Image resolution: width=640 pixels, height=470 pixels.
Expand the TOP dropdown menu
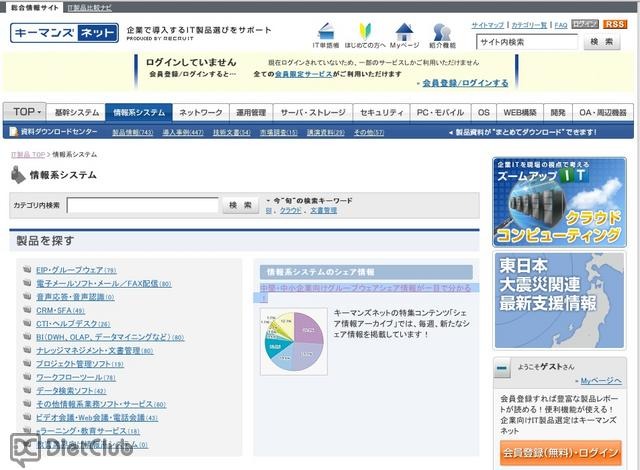coord(24,113)
